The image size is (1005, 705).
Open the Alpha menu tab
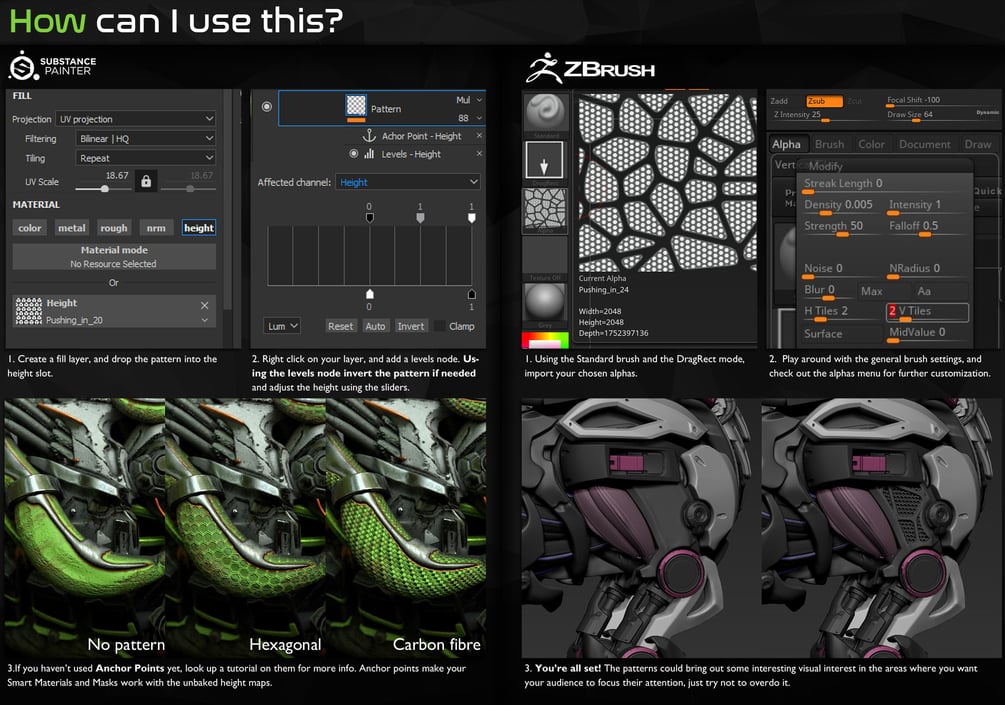pos(786,144)
